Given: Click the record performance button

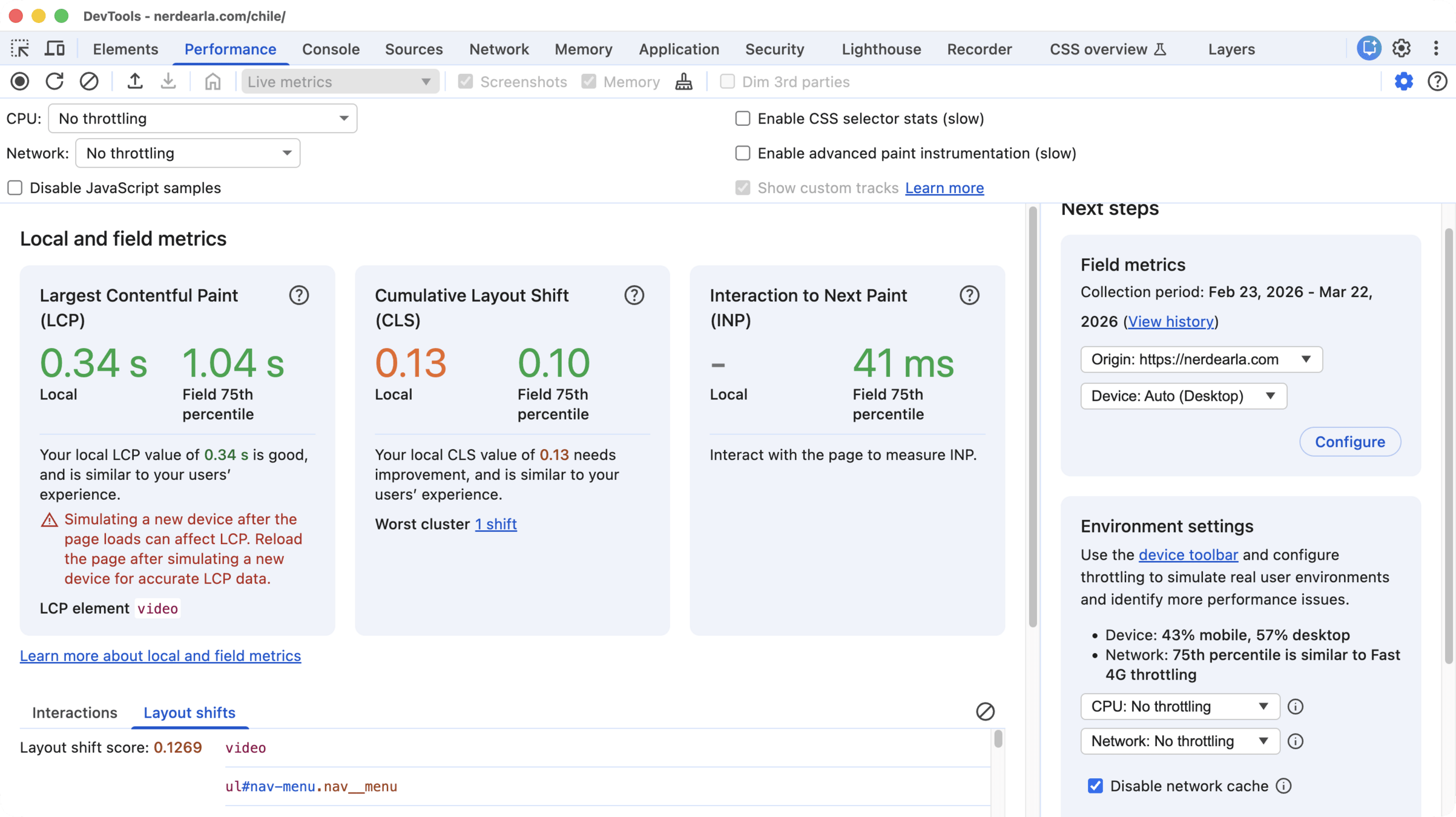Looking at the screenshot, I should click(x=20, y=82).
